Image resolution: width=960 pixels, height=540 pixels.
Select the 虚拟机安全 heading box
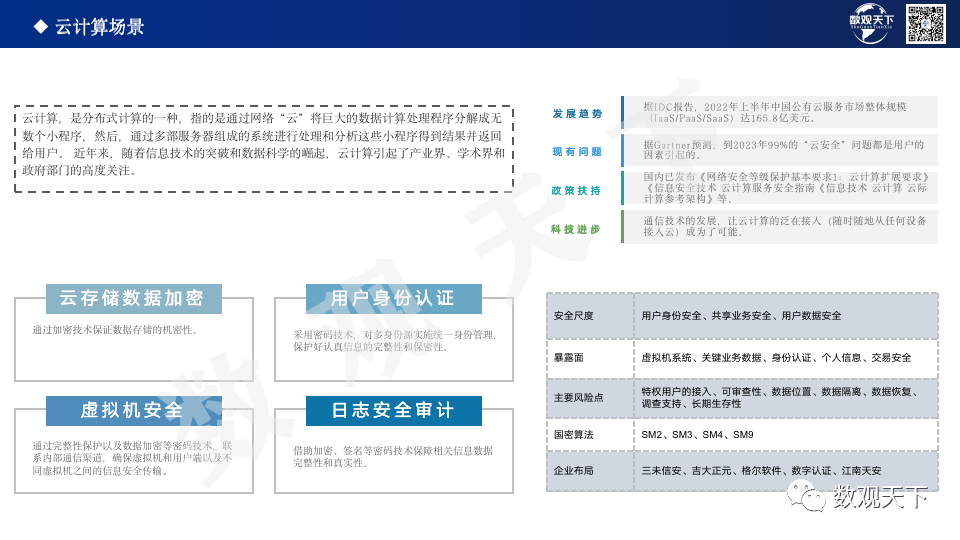click(x=133, y=411)
